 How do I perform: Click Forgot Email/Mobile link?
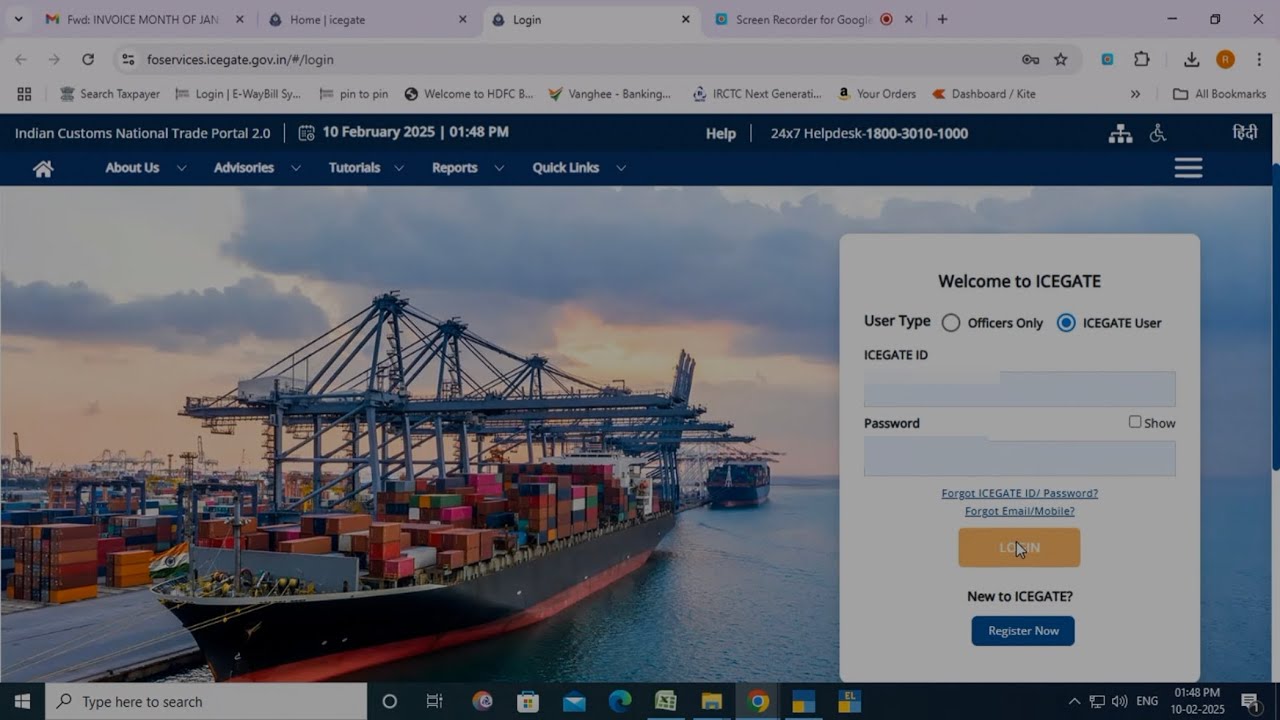tap(1019, 511)
